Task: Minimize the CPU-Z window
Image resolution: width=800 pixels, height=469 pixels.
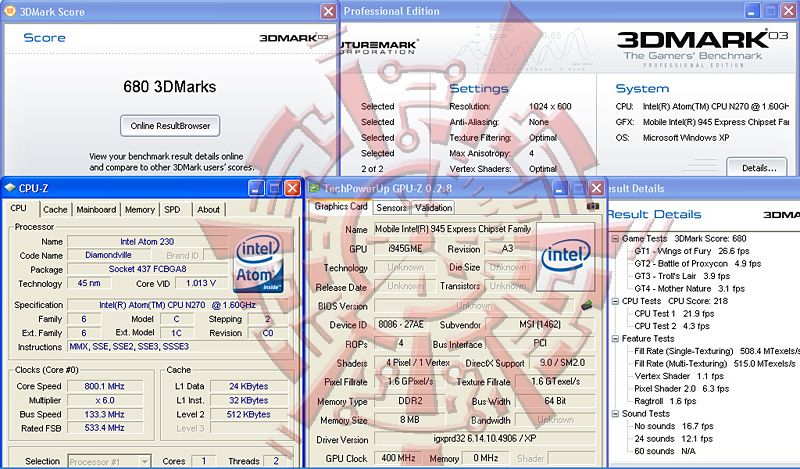Action: click(256, 188)
